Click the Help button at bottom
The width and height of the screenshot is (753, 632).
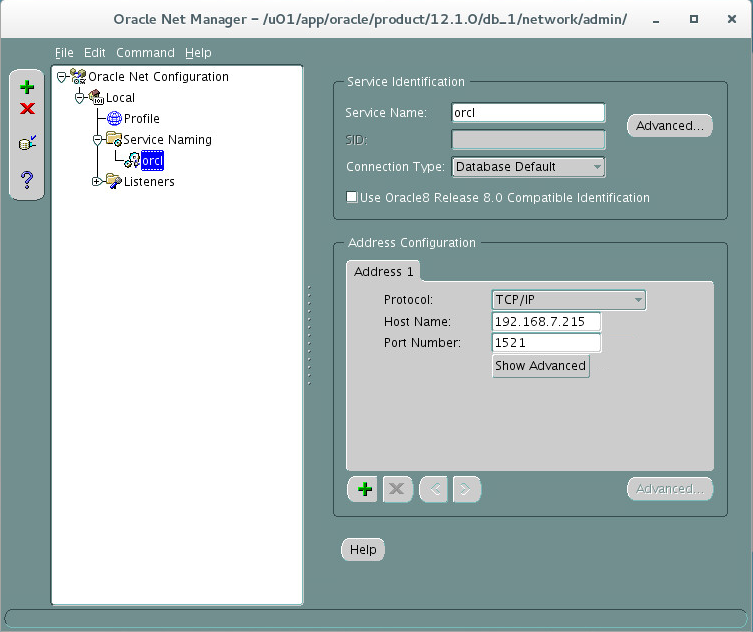coord(363,549)
